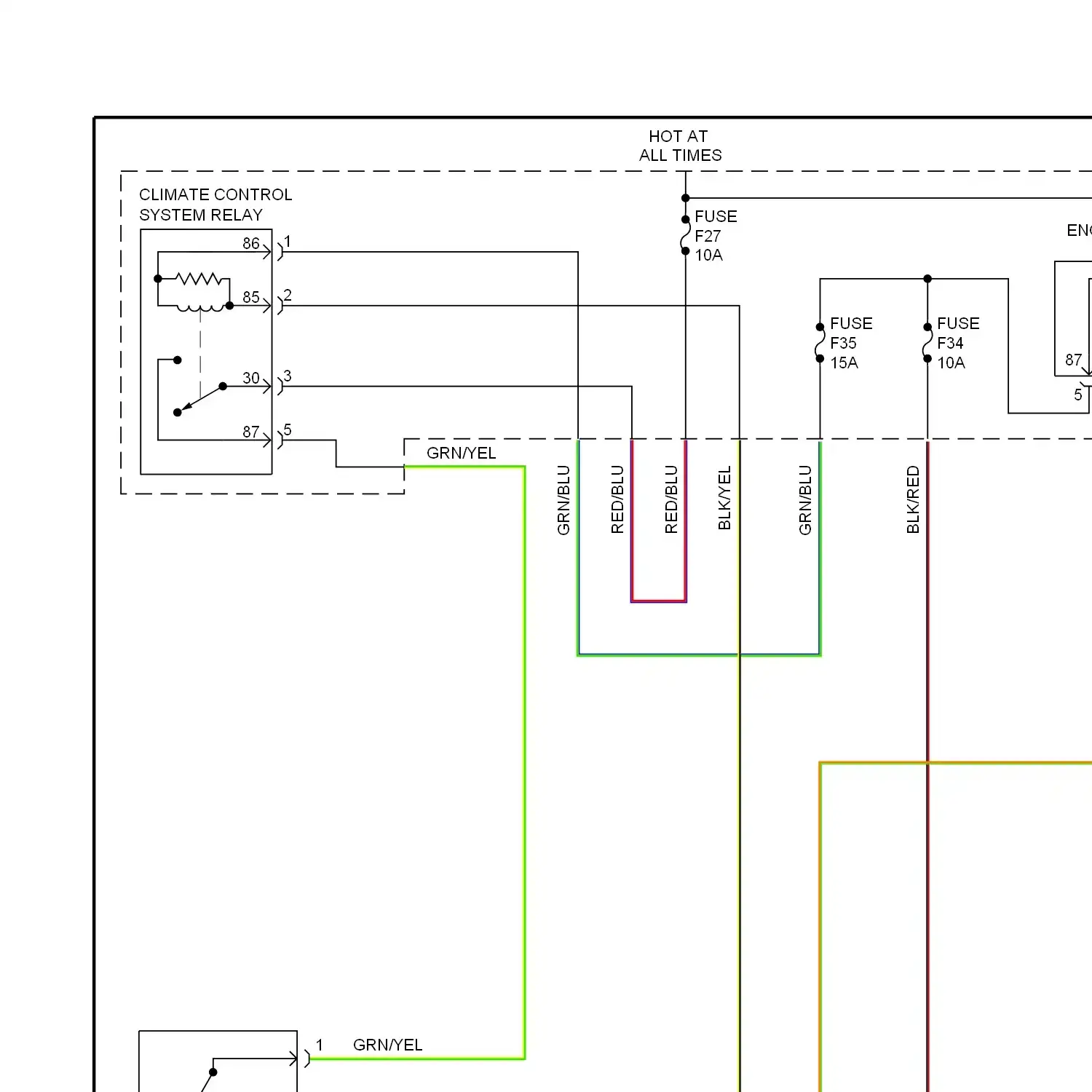1092x1092 pixels.
Task: Click the "FUSE F34 10A" label
Action: [958, 343]
